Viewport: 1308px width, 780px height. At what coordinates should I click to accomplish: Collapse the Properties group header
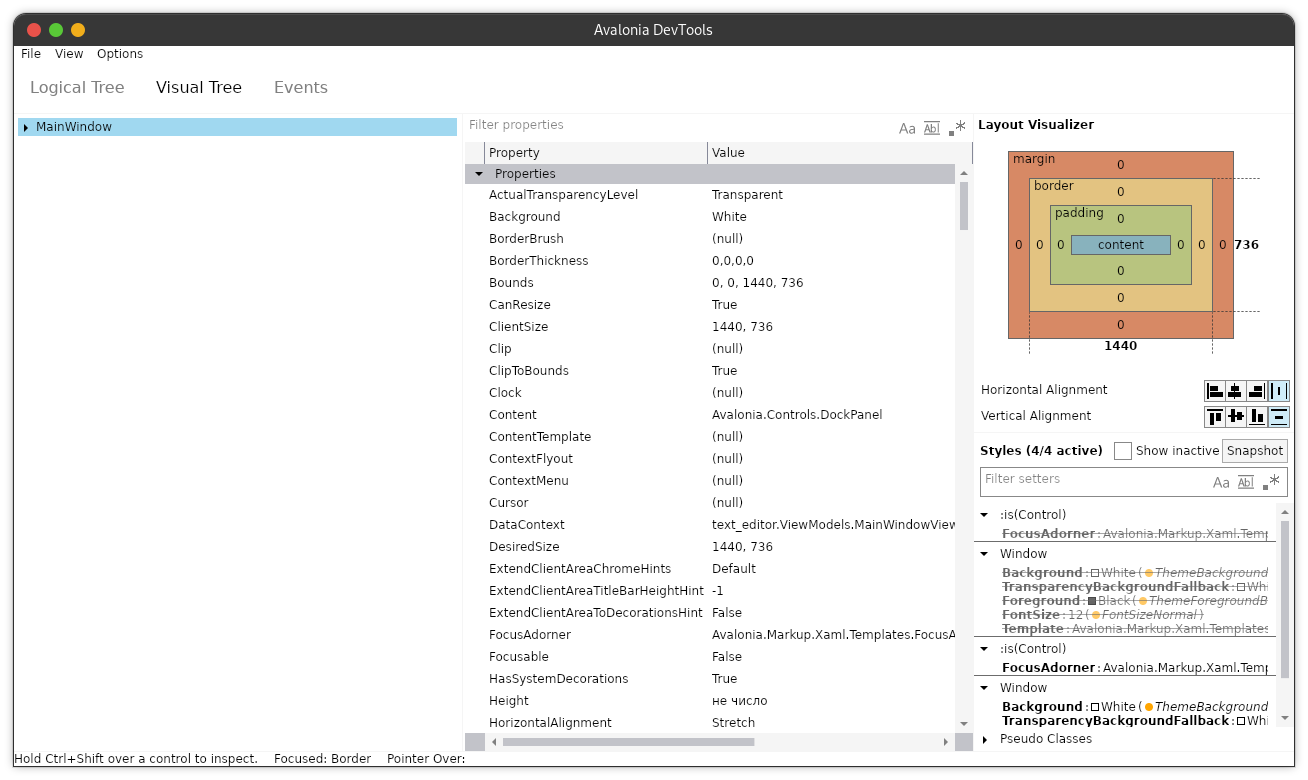click(479, 173)
